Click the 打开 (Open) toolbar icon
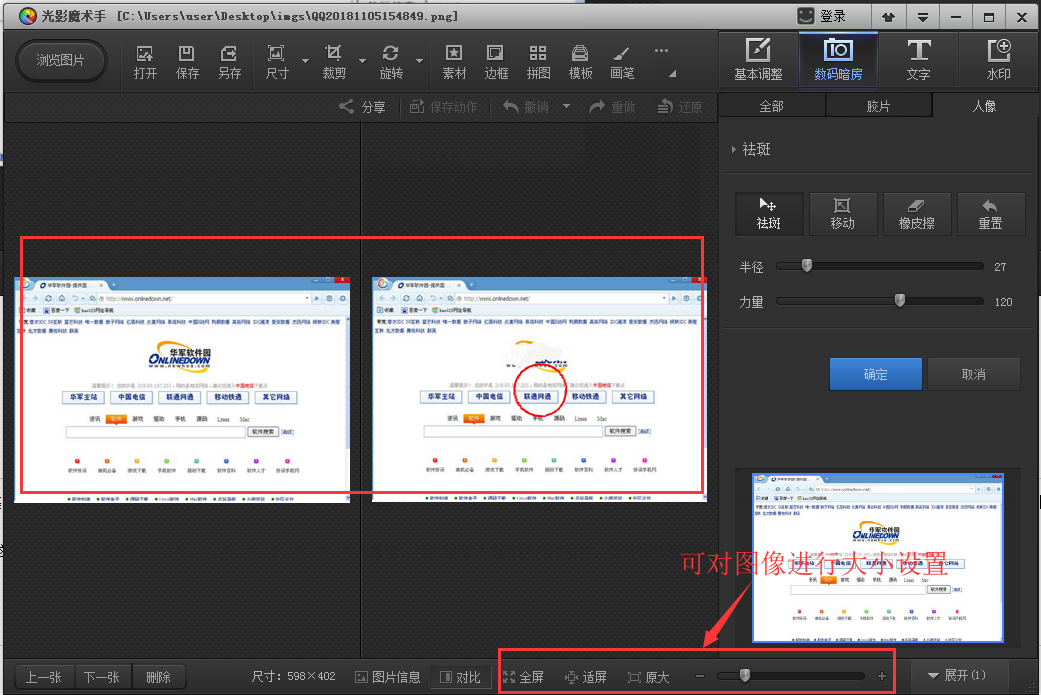The width and height of the screenshot is (1041, 695). pos(145,61)
